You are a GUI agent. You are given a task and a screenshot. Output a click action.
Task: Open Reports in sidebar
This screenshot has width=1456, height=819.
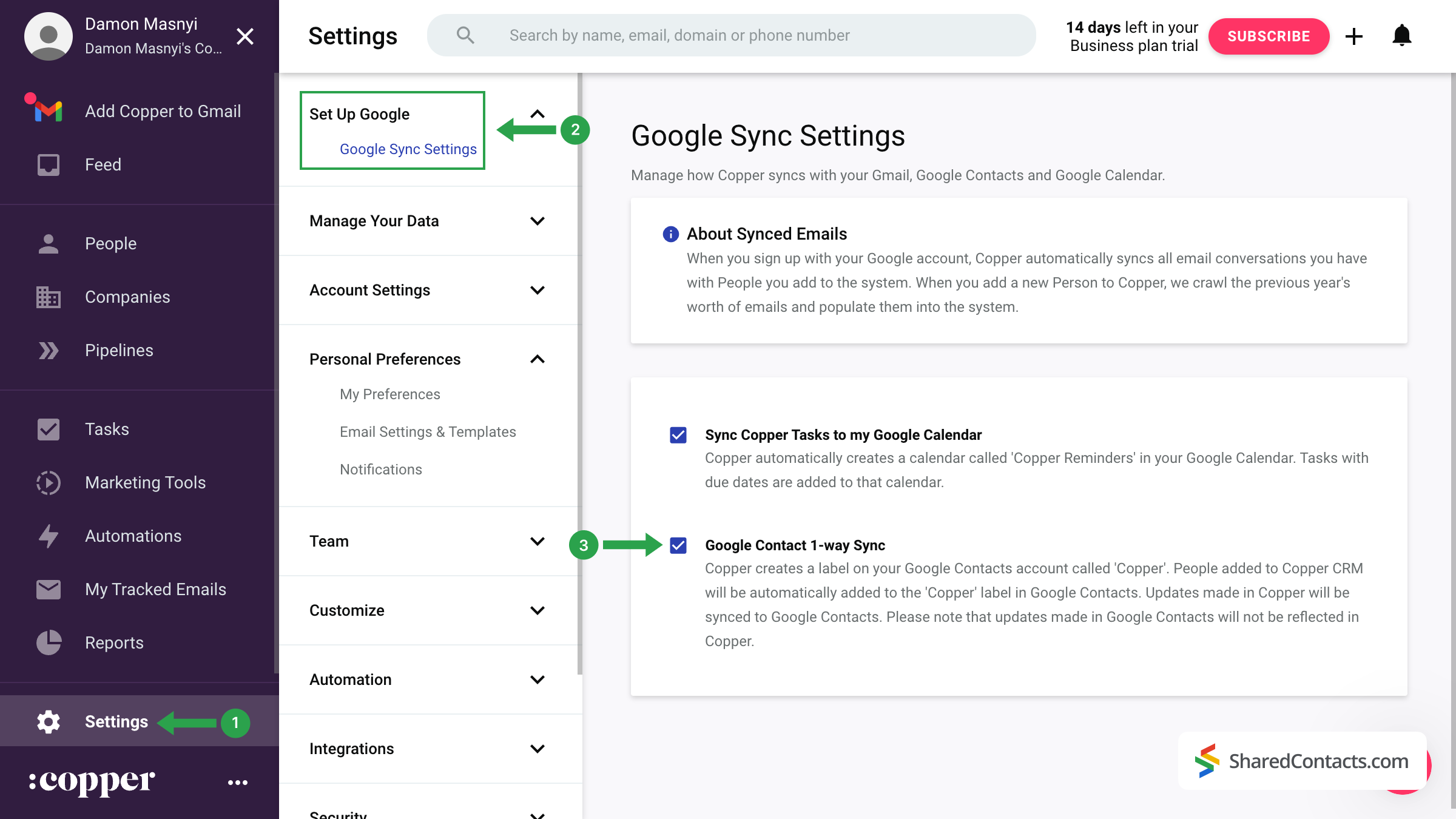click(x=140, y=643)
